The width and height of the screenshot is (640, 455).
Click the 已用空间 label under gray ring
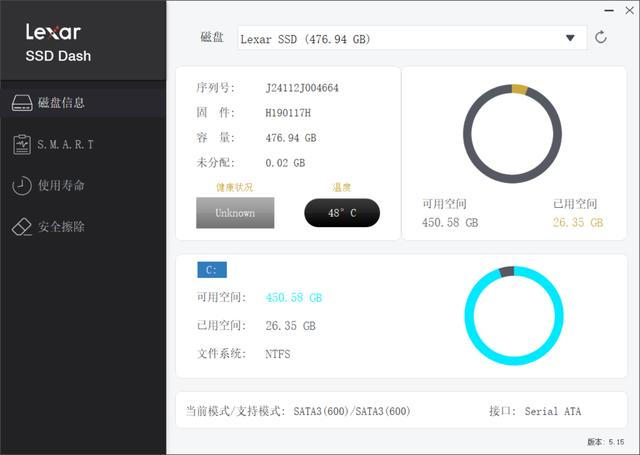(575, 204)
